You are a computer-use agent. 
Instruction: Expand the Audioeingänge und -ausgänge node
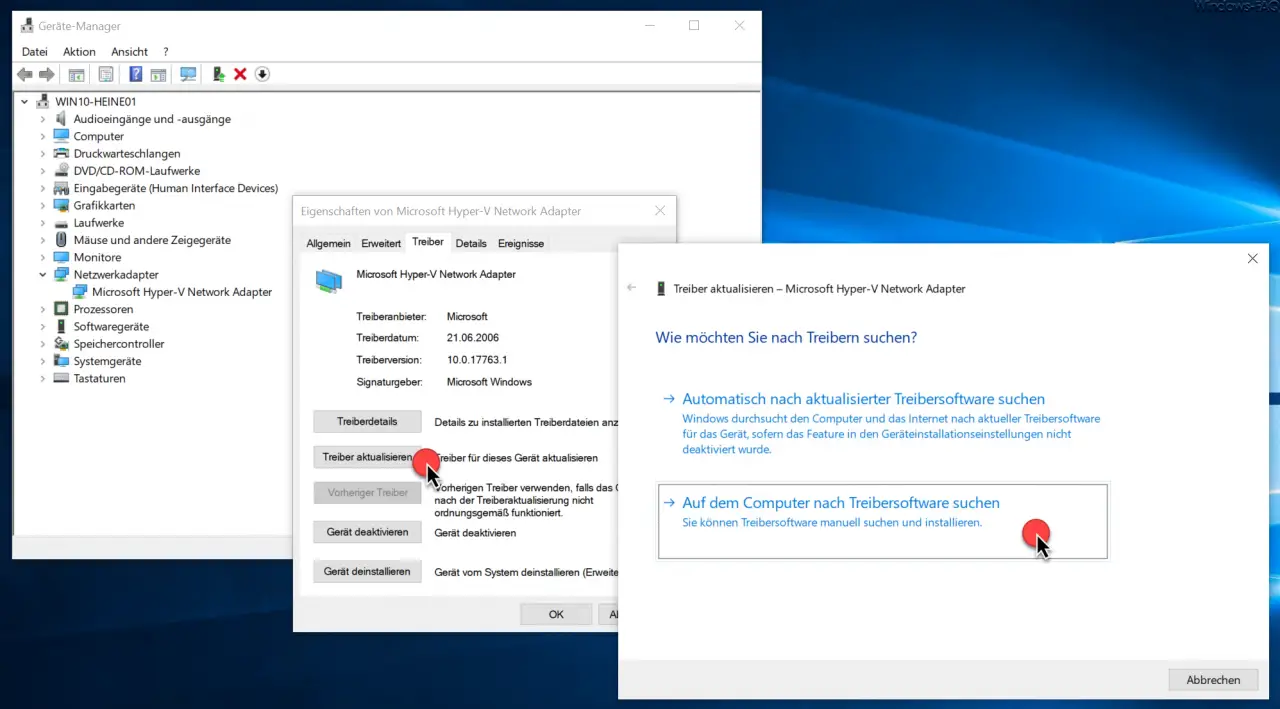[x=43, y=119]
